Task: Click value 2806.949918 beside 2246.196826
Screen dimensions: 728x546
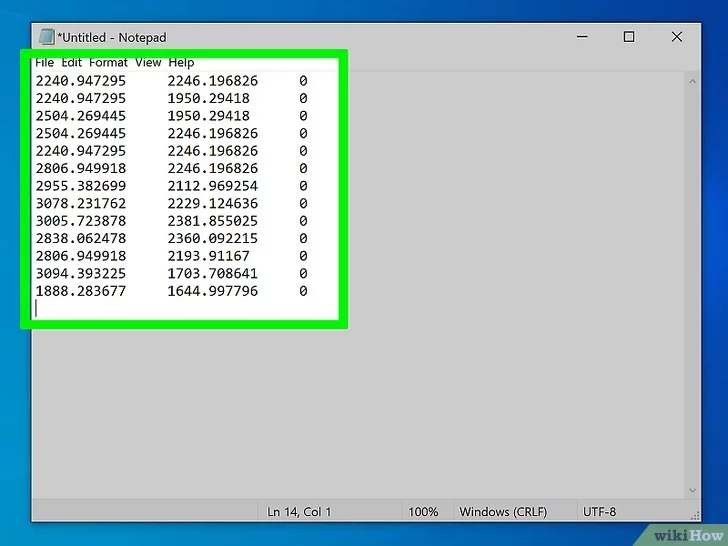Action: pos(81,169)
